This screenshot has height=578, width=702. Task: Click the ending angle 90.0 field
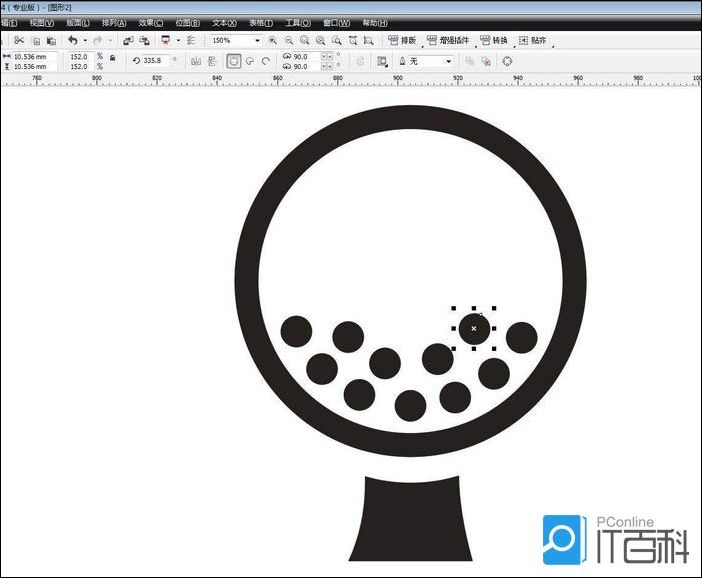point(306,67)
